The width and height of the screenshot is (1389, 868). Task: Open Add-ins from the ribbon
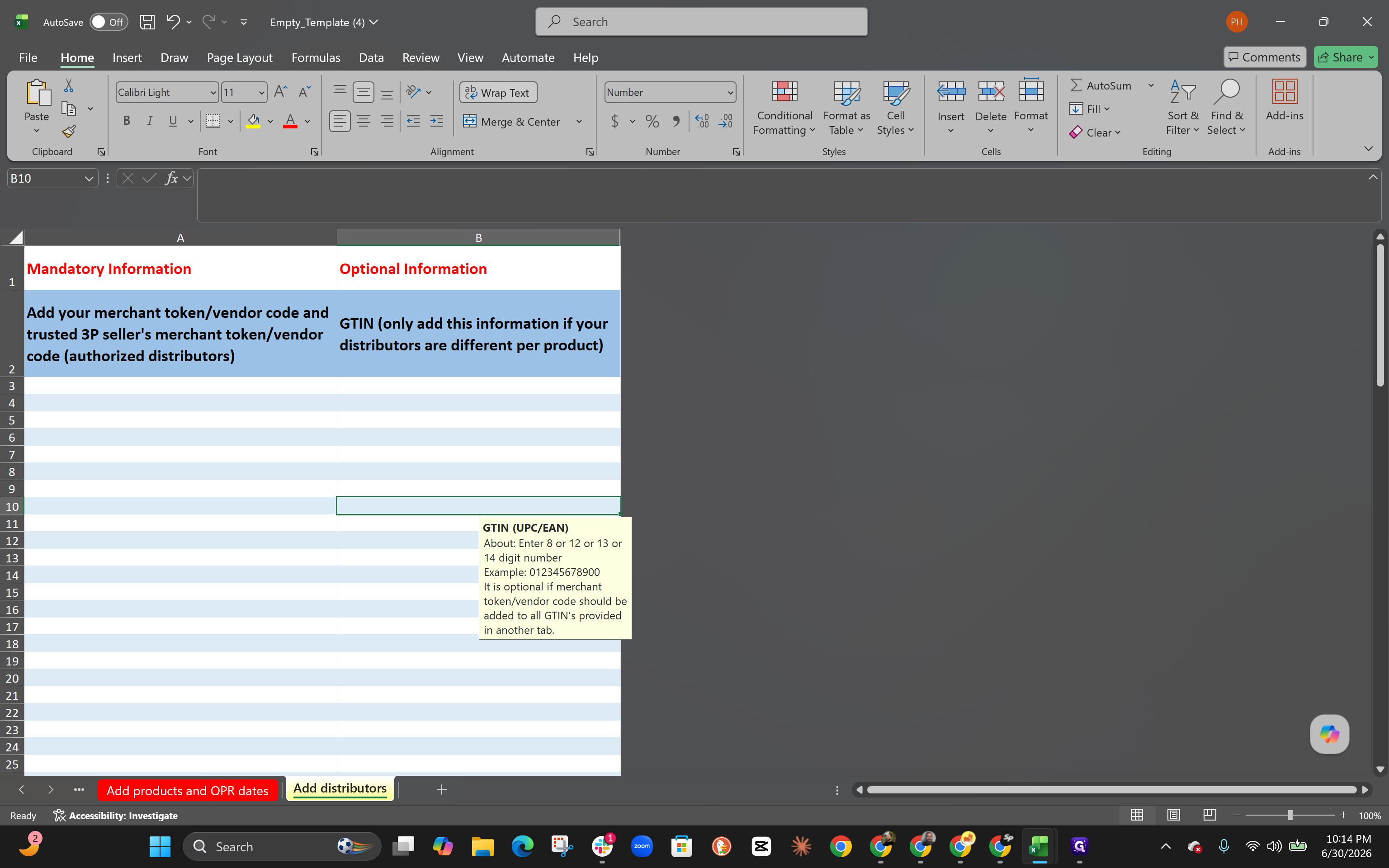pos(1285,100)
